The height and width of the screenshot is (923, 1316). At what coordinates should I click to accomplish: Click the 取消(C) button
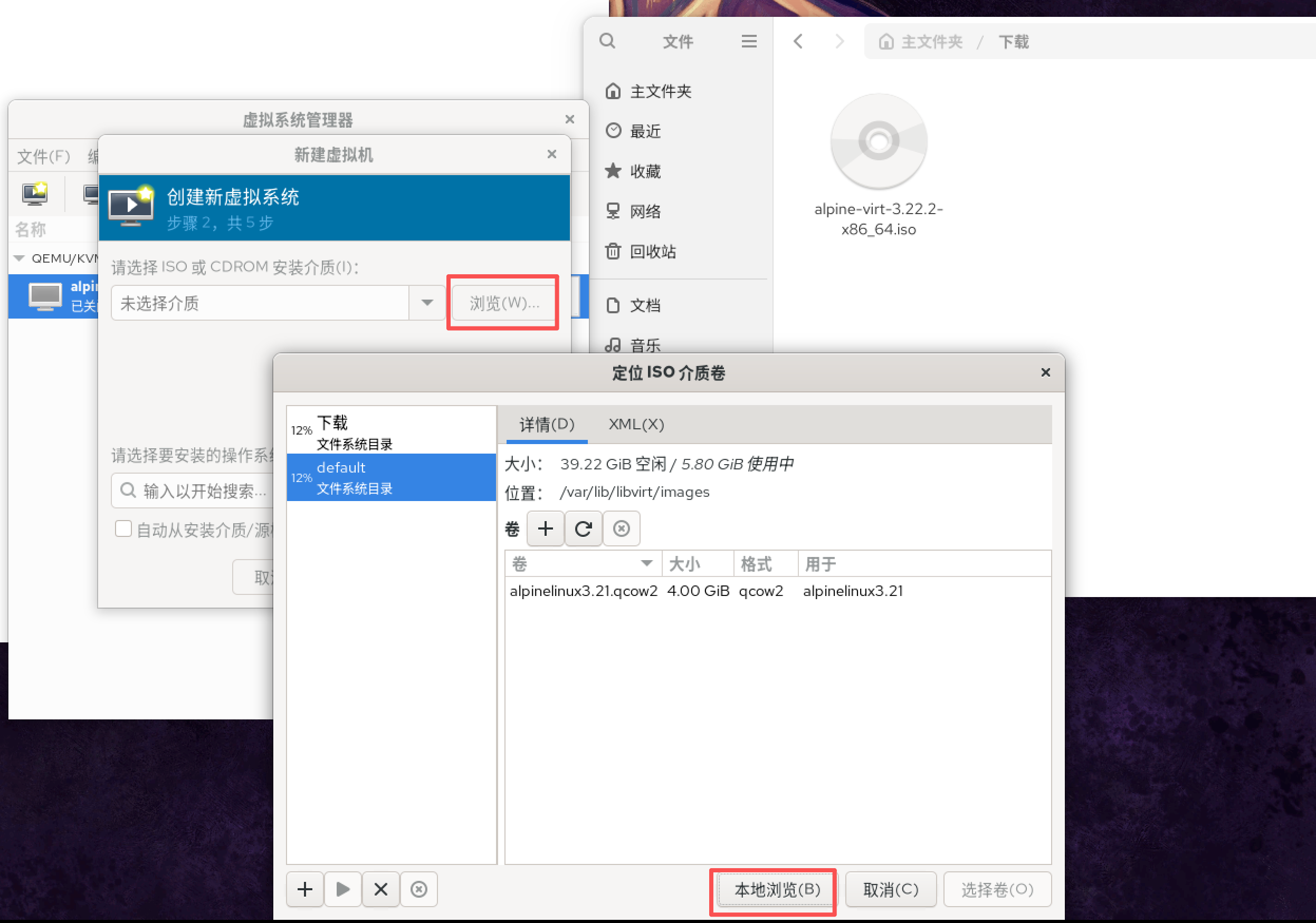(890, 889)
